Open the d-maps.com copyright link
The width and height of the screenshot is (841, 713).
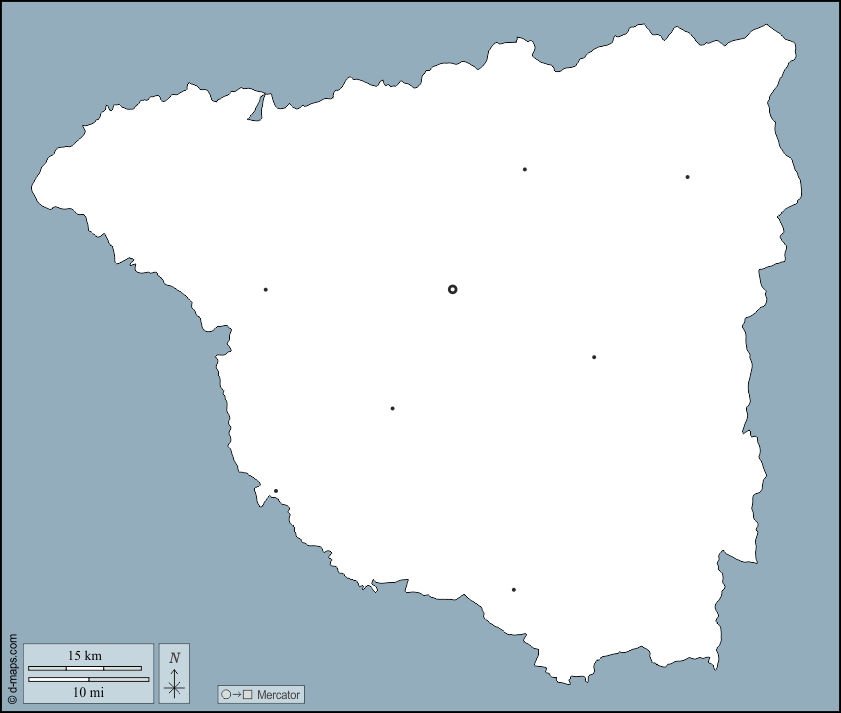[x=12, y=668]
